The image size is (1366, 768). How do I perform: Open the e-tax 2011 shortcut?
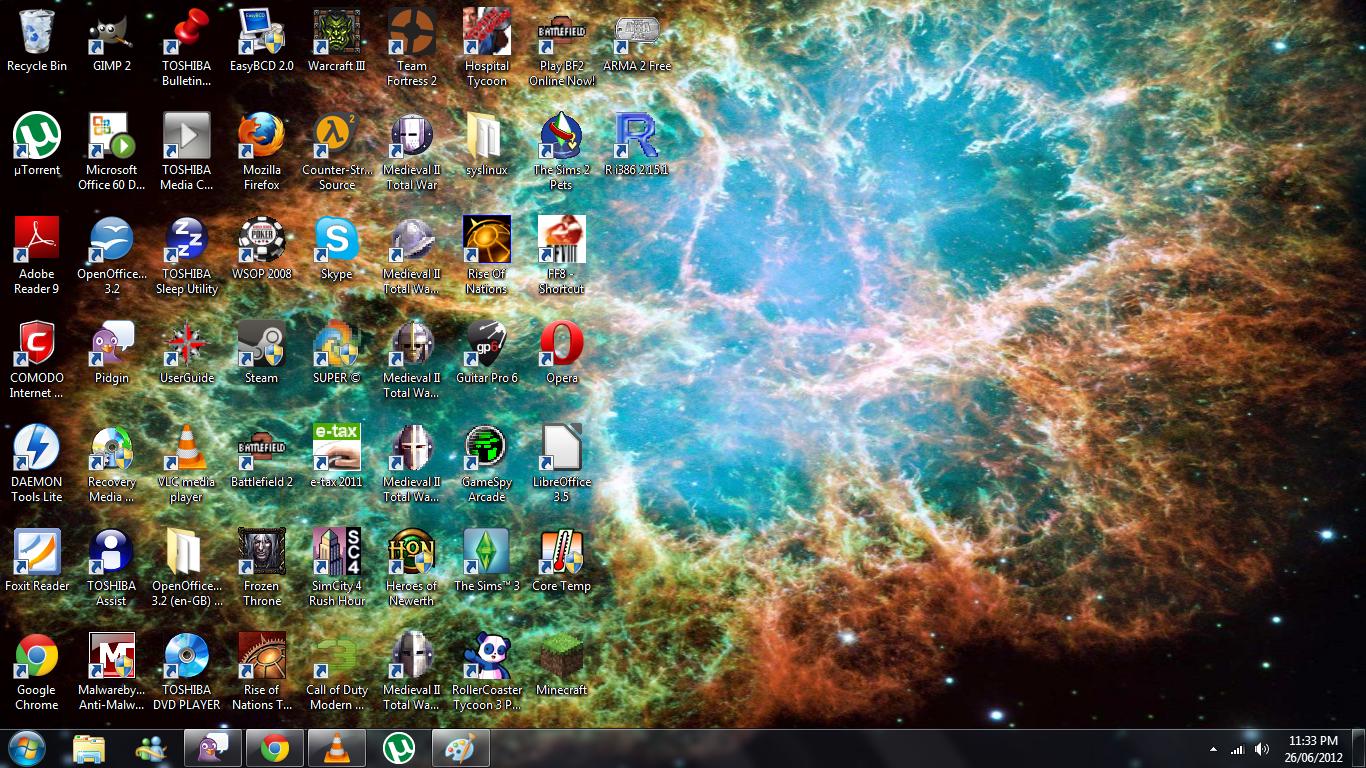point(337,457)
